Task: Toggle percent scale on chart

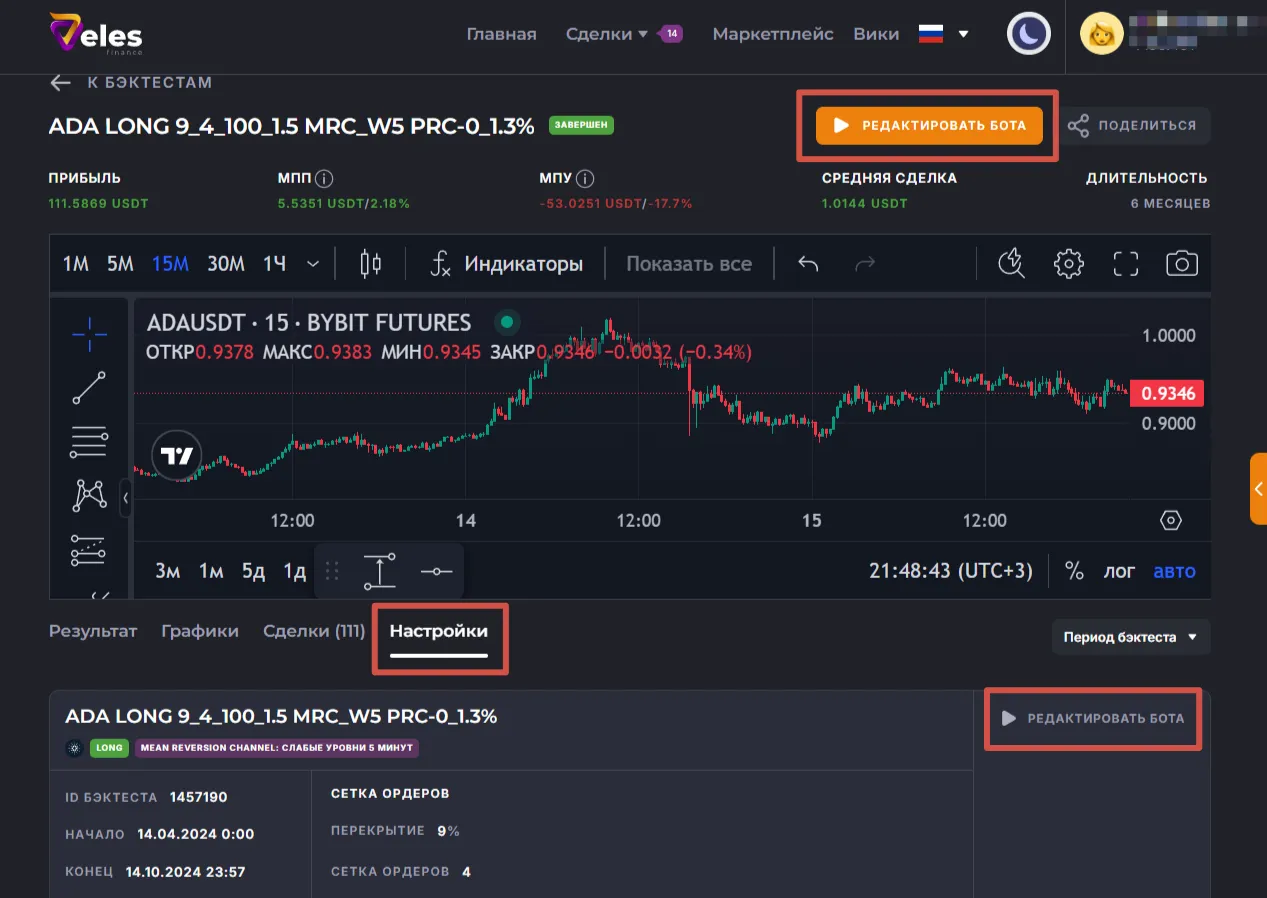Action: [x=1074, y=571]
